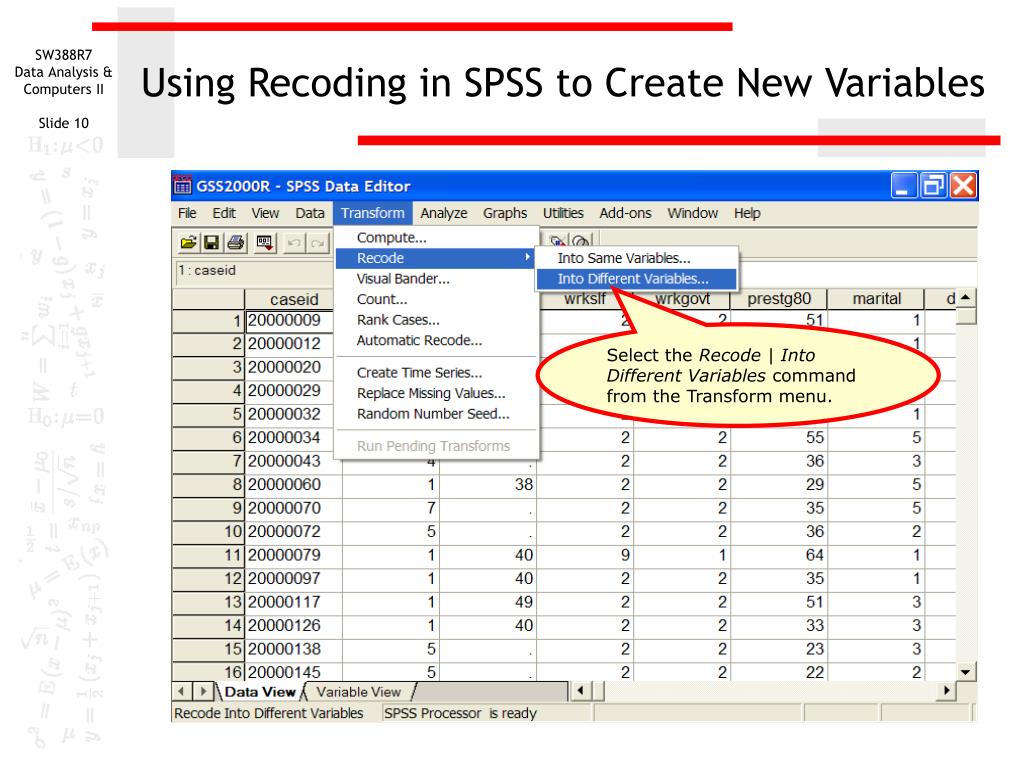Choose Replace Missing Values... menu item

point(436,393)
